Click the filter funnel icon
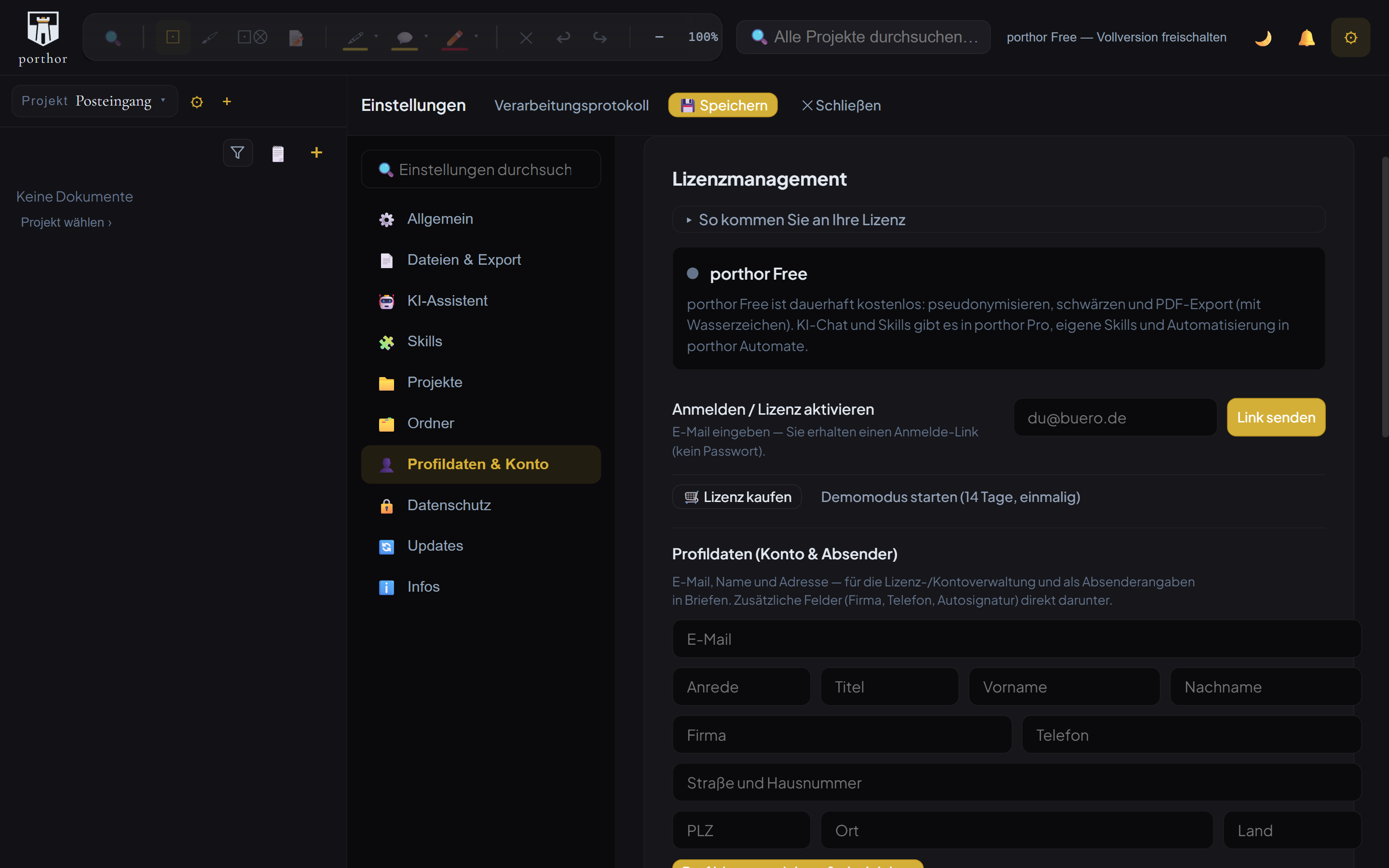 pyautogui.click(x=238, y=153)
